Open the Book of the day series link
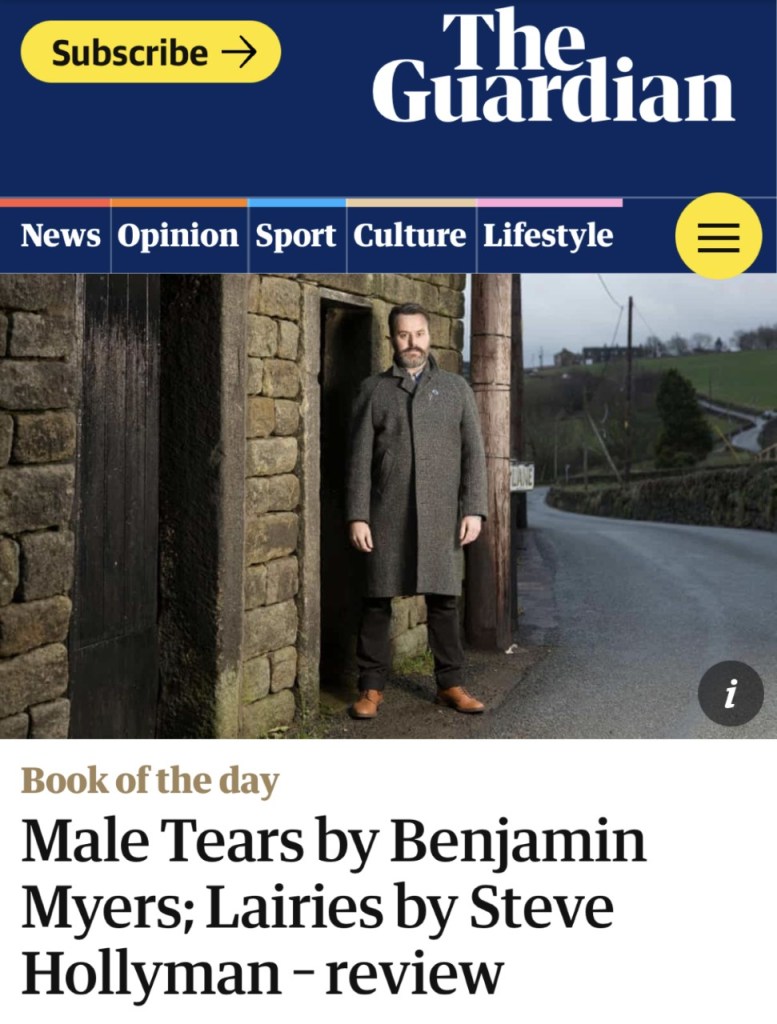 150,781
